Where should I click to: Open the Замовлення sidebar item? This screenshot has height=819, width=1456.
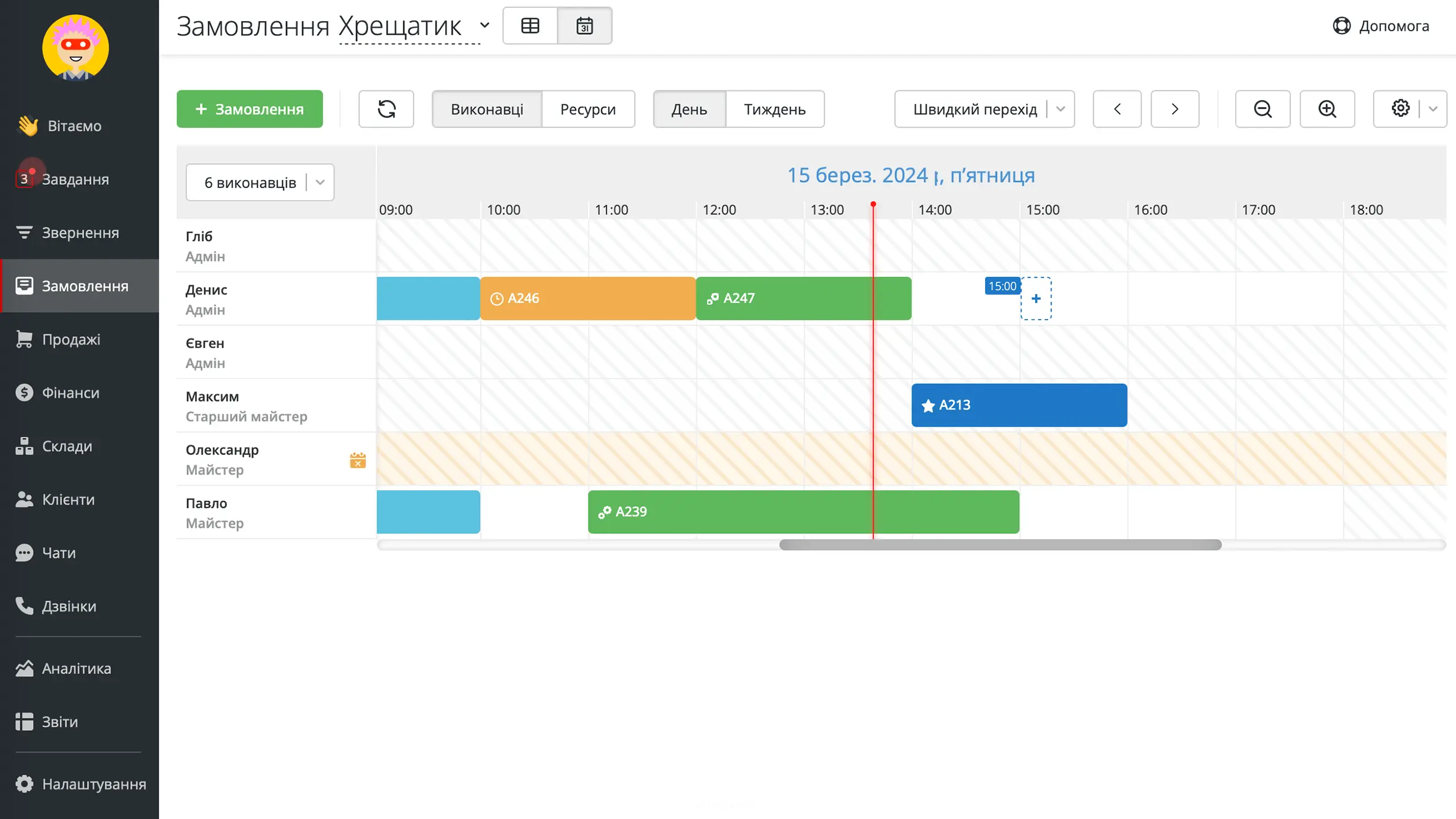point(79,286)
